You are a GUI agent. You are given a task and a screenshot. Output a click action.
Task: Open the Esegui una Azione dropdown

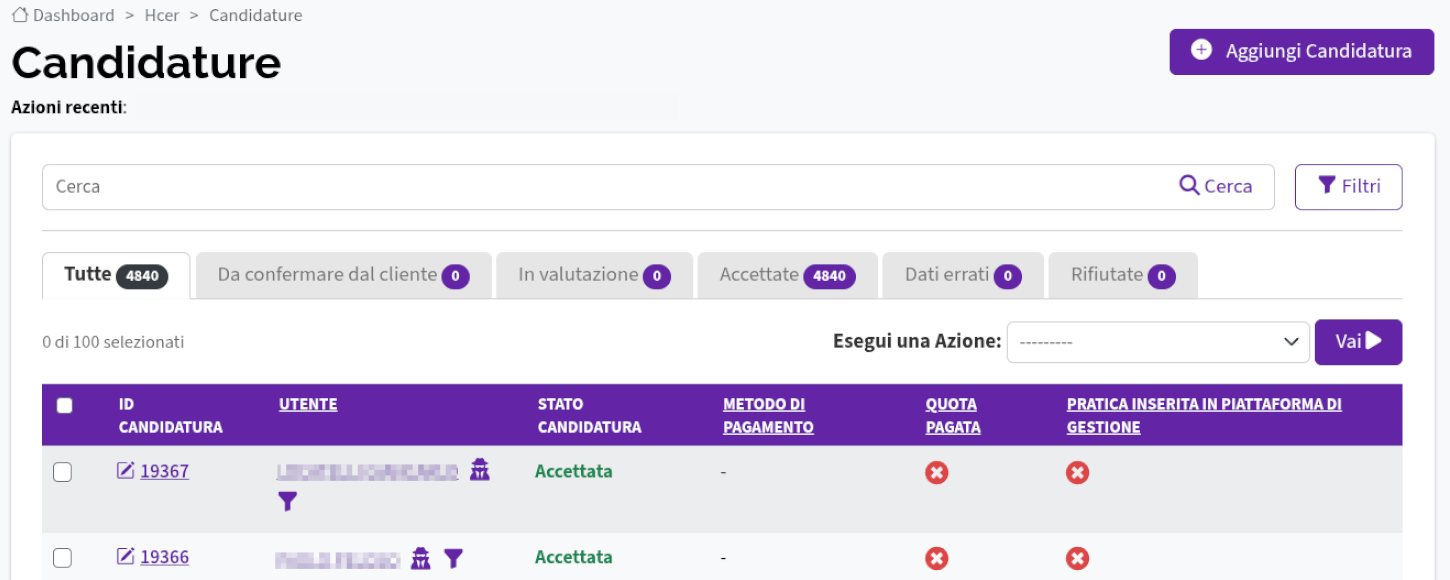click(x=1158, y=342)
